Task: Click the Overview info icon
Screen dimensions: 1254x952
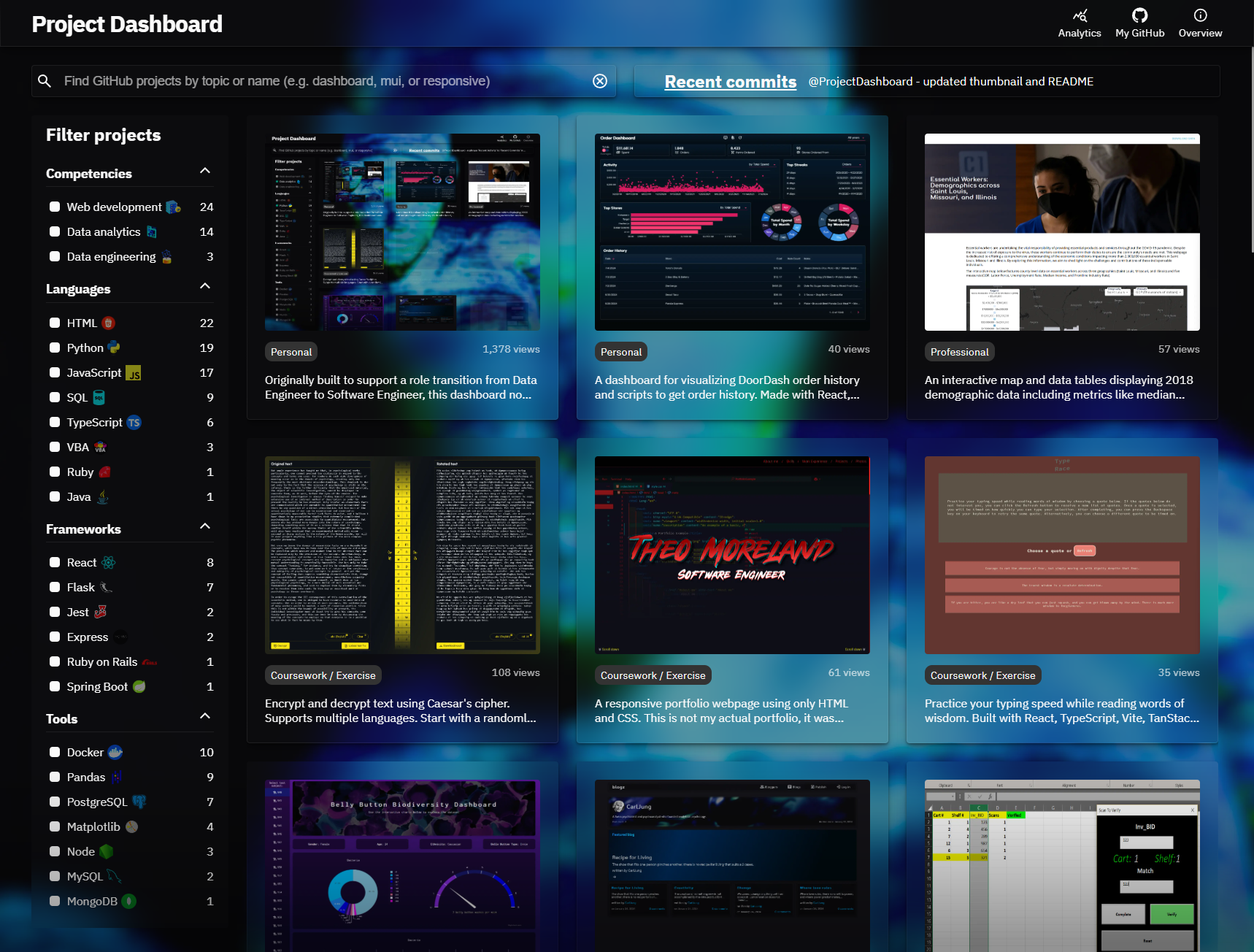Action: point(1200,15)
